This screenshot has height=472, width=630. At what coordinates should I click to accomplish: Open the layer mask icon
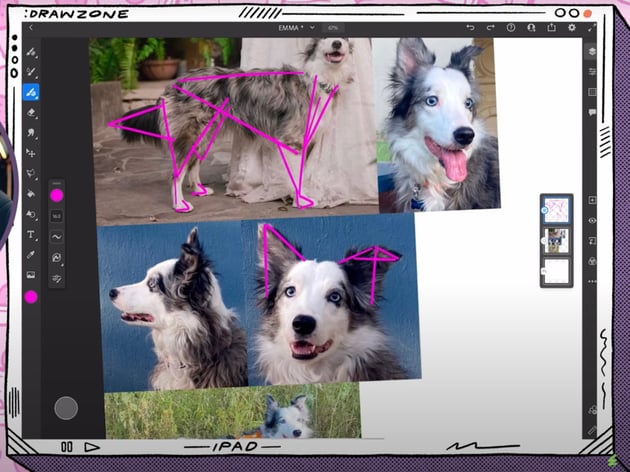[x=592, y=241]
